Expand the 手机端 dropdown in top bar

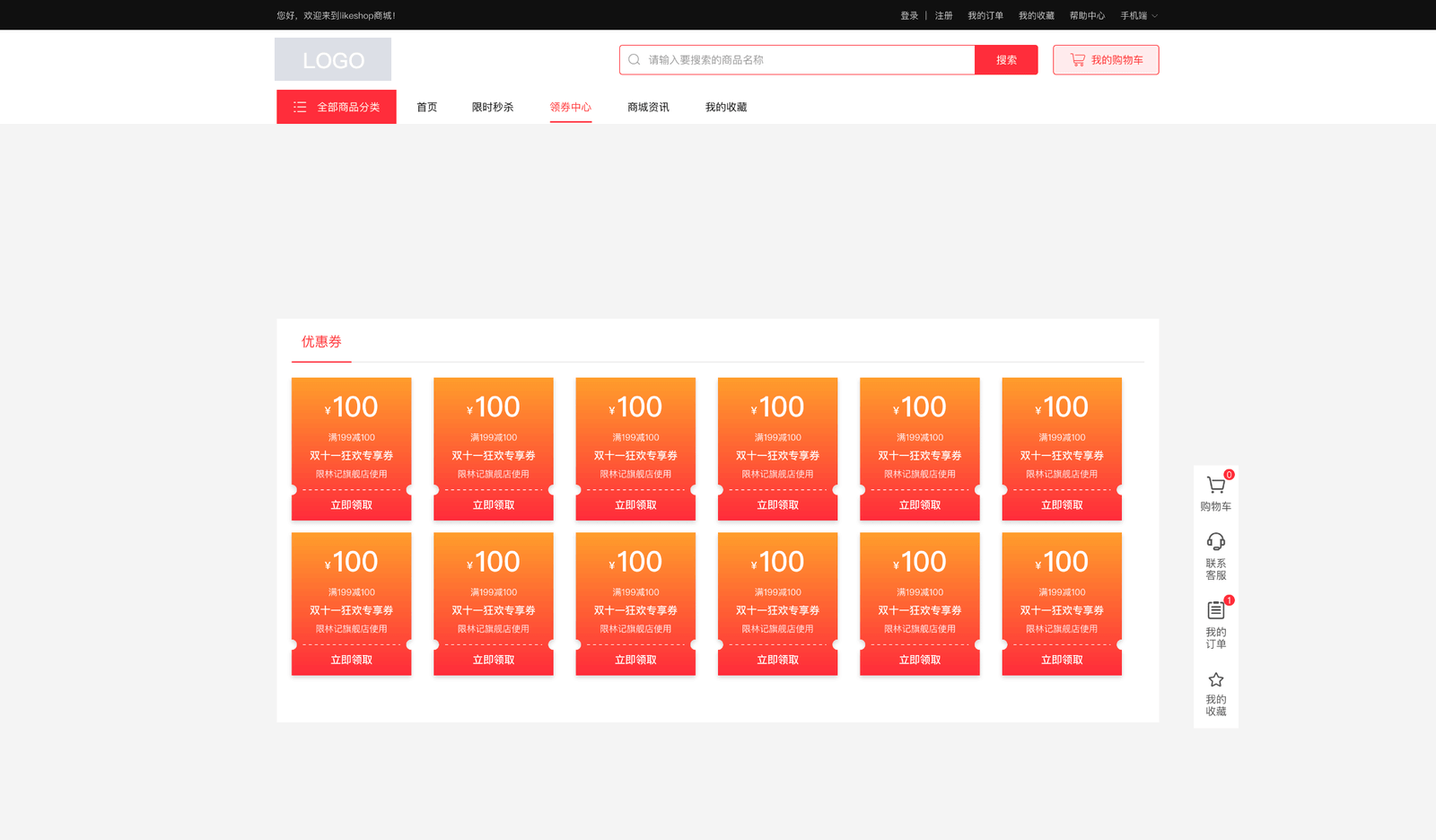(x=1139, y=15)
